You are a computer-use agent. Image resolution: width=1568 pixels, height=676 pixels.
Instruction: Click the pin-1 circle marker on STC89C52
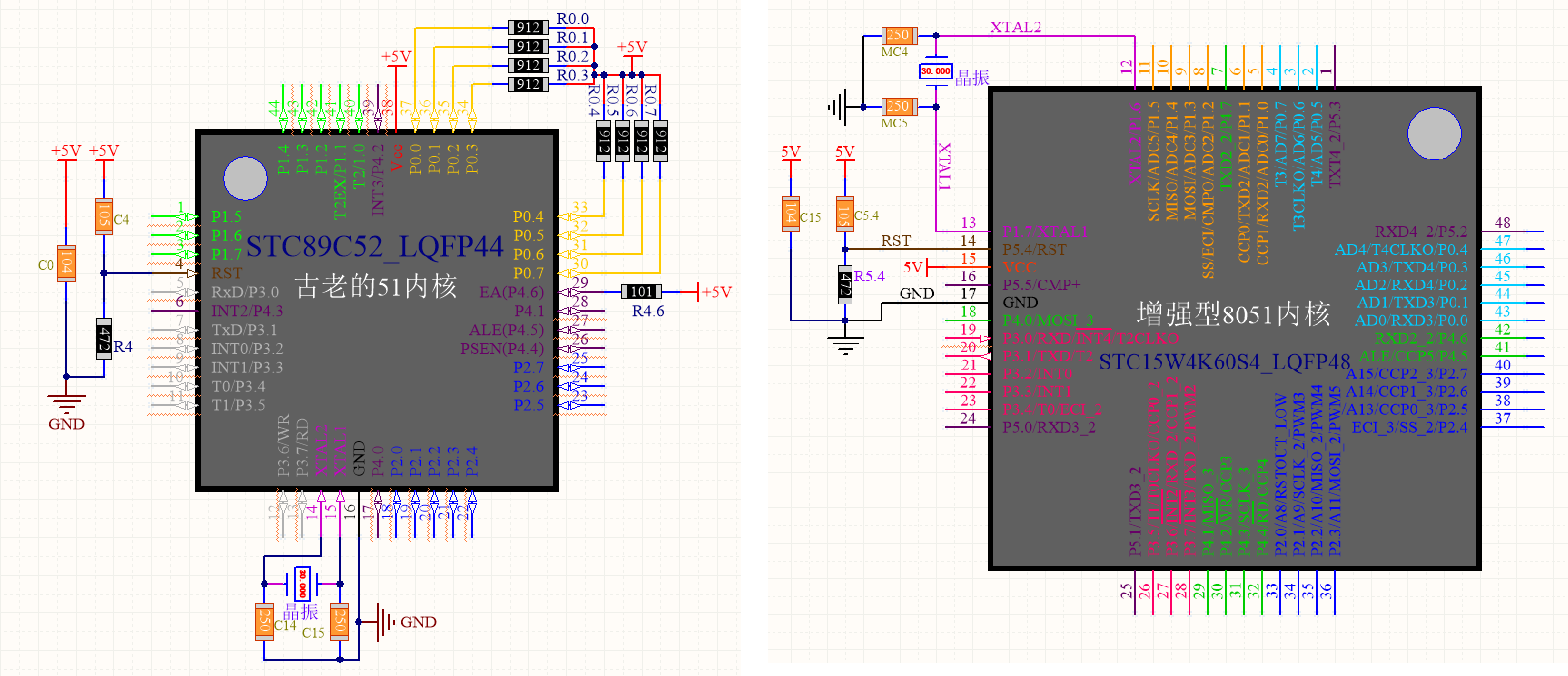tap(245, 178)
